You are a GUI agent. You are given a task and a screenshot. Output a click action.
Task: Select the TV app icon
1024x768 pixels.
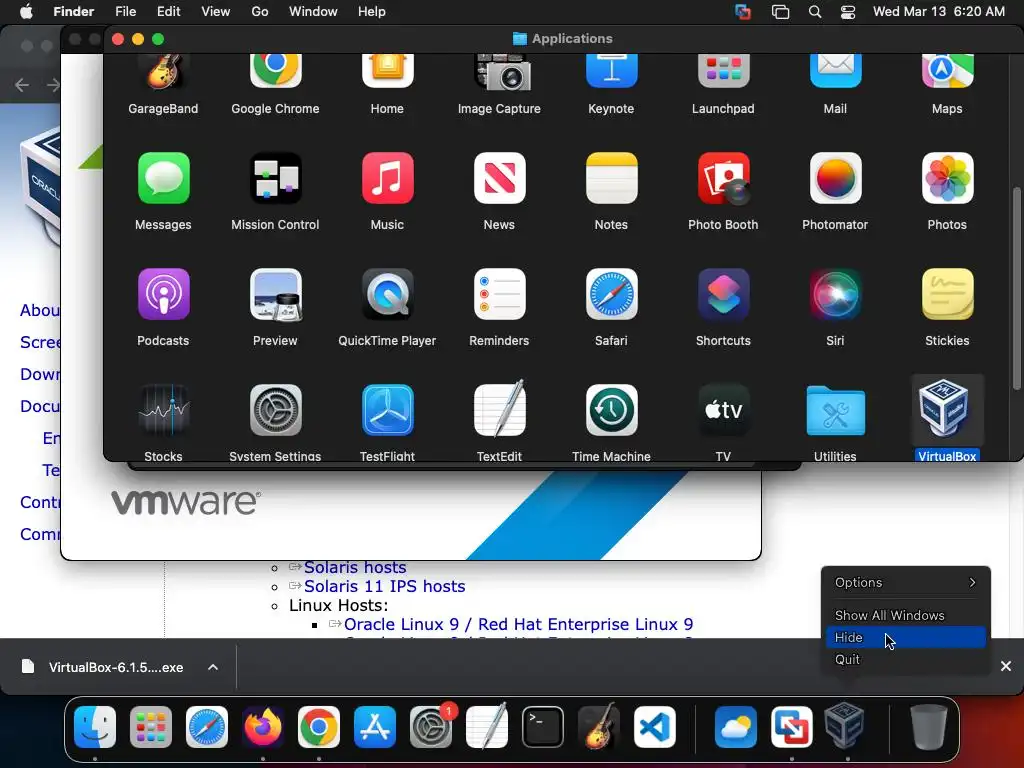click(x=724, y=410)
